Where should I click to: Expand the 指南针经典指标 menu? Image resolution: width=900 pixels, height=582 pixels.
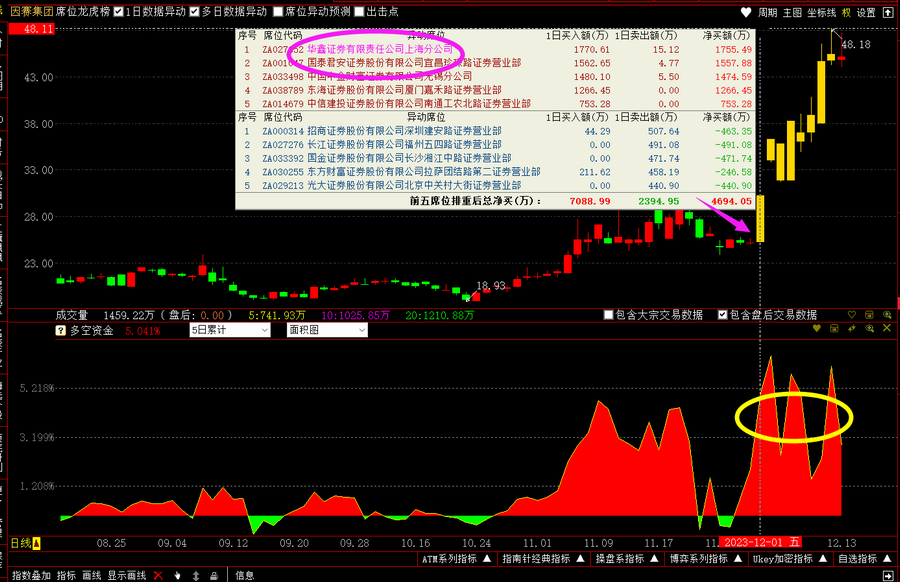tap(543, 558)
